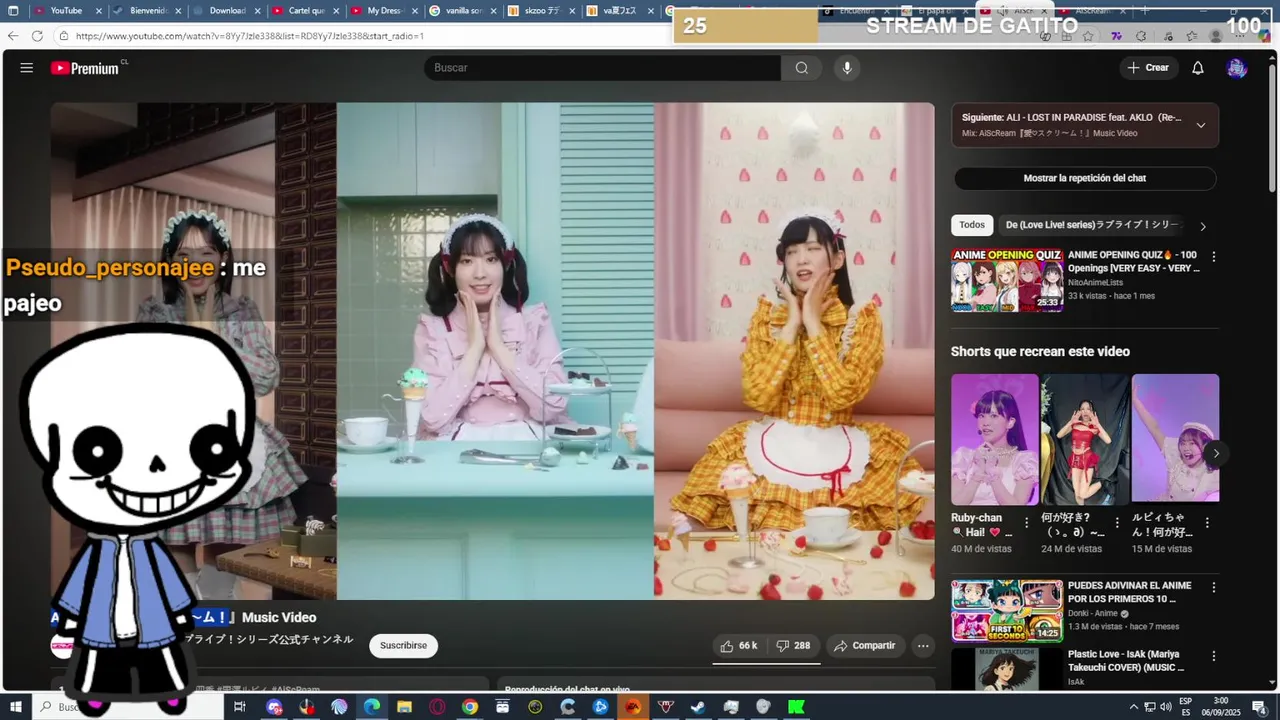
Task: Dislike the video showing 288
Action: pyautogui.click(x=794, y=646)
